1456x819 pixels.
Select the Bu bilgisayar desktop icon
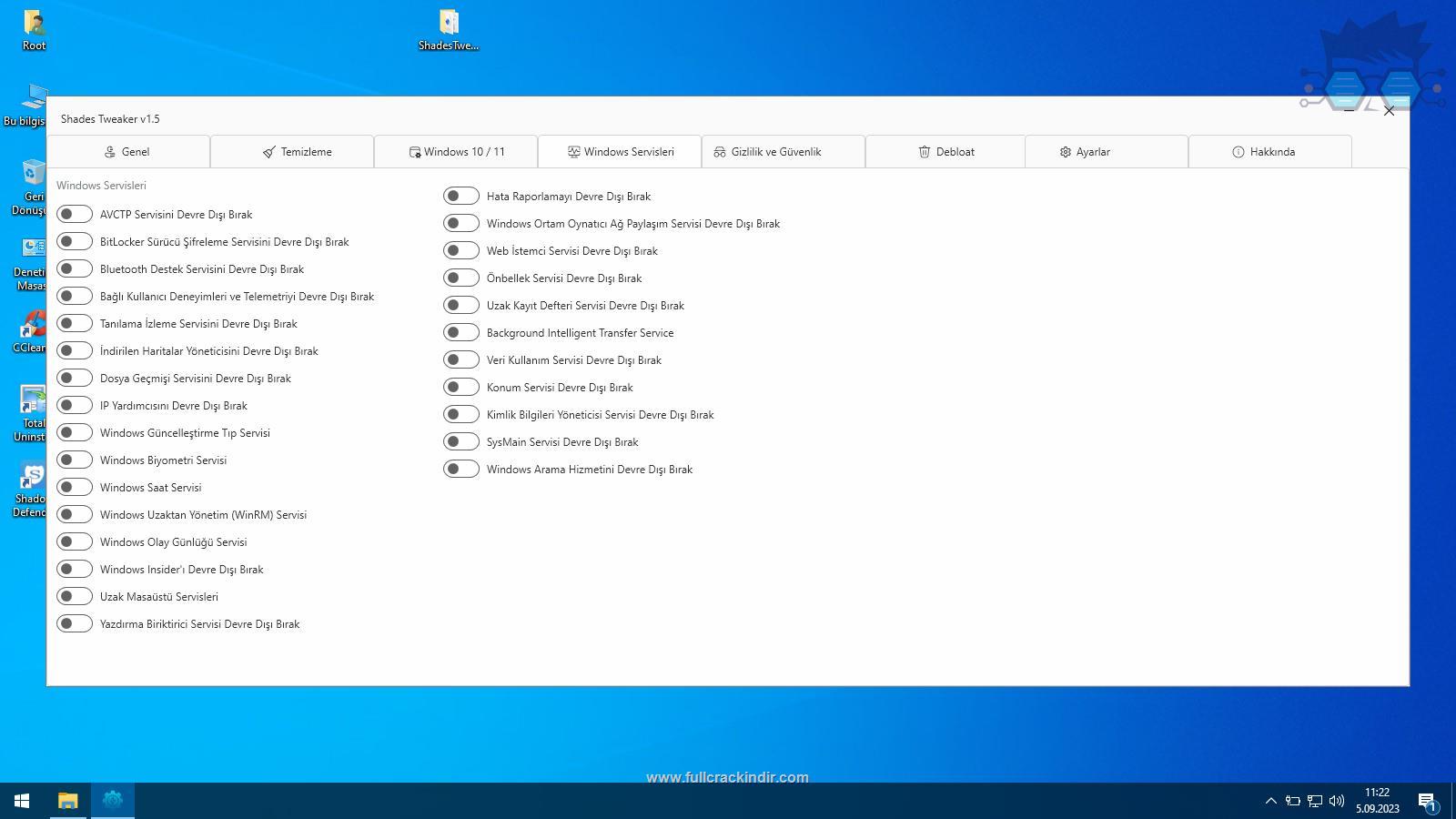tap(25, 105)
